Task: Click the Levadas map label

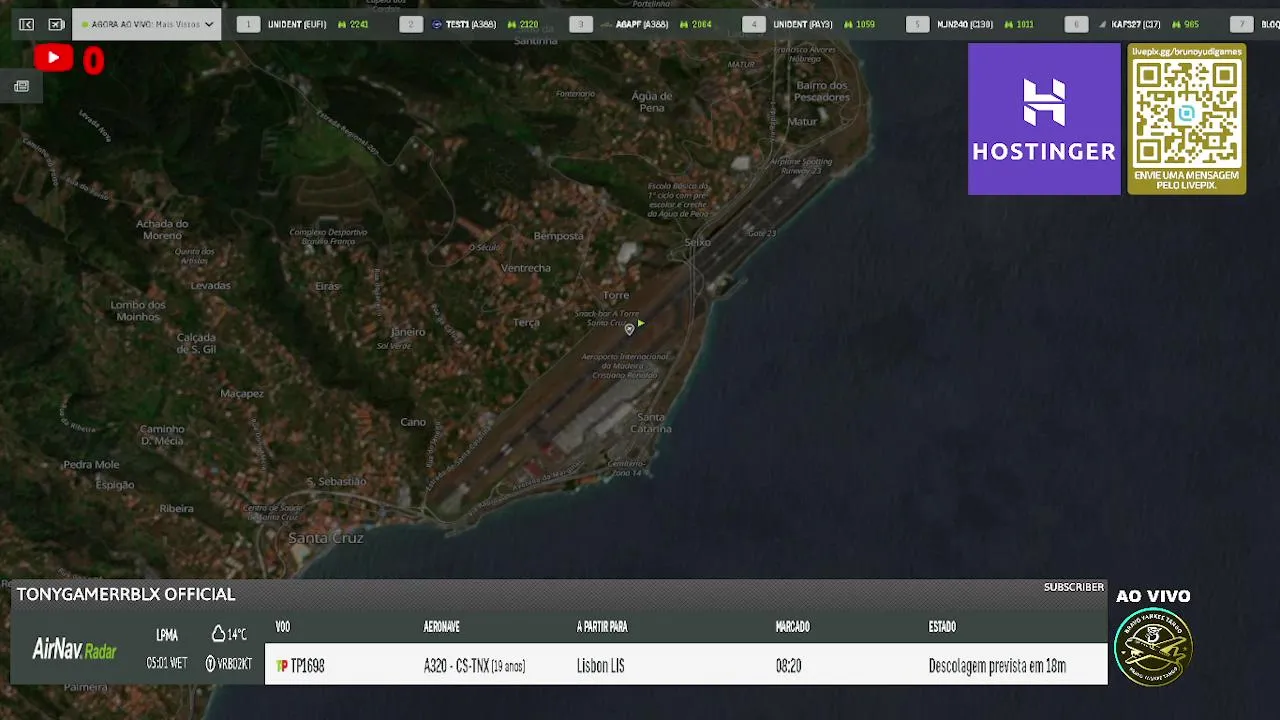Action: [211, 286]
